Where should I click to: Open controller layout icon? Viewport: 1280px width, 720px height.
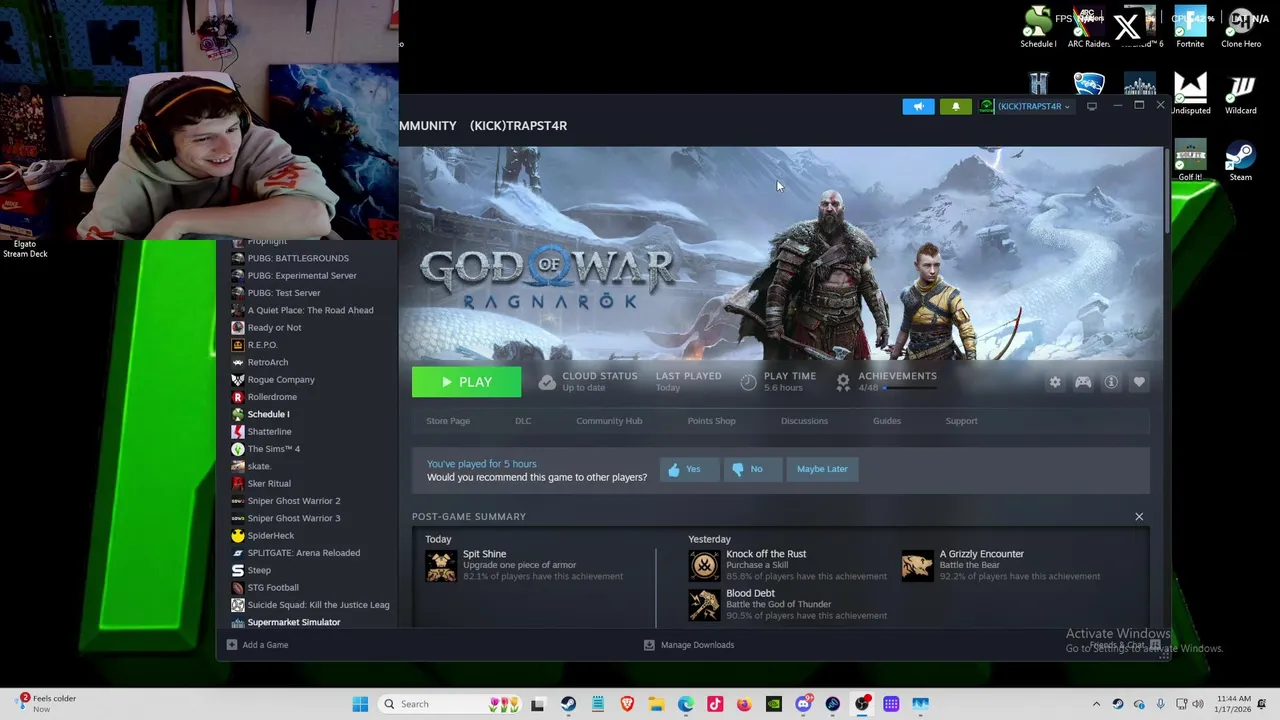coord(1083,382)
